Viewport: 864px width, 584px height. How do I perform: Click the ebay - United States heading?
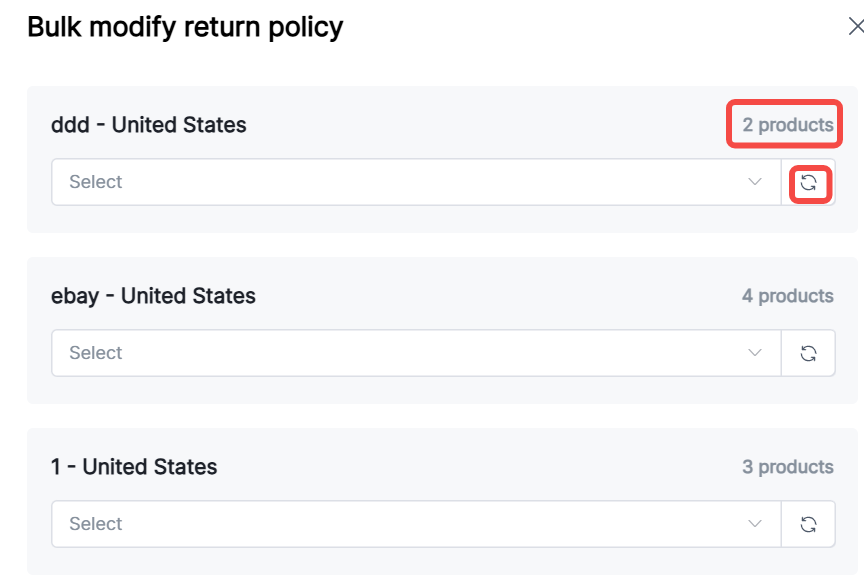(x=153, y=296)
